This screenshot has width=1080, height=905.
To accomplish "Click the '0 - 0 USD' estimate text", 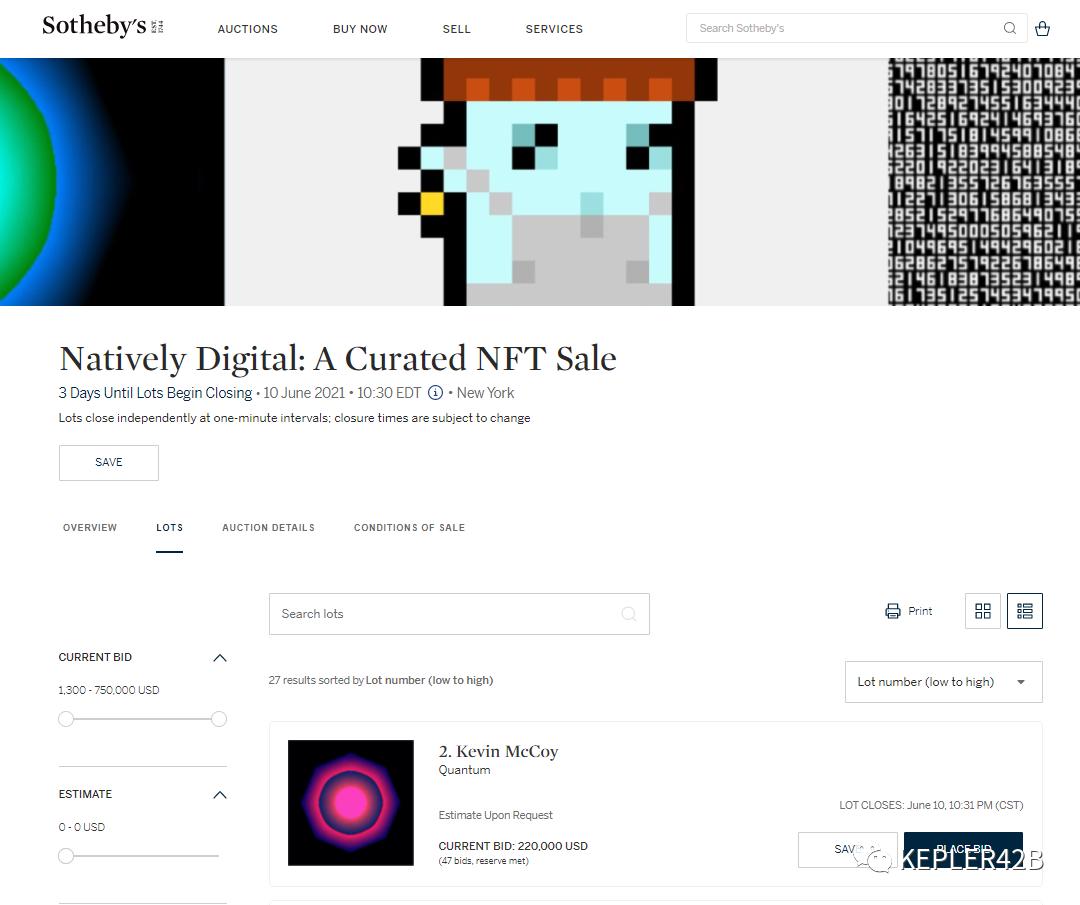I will (x=82, y=827).
